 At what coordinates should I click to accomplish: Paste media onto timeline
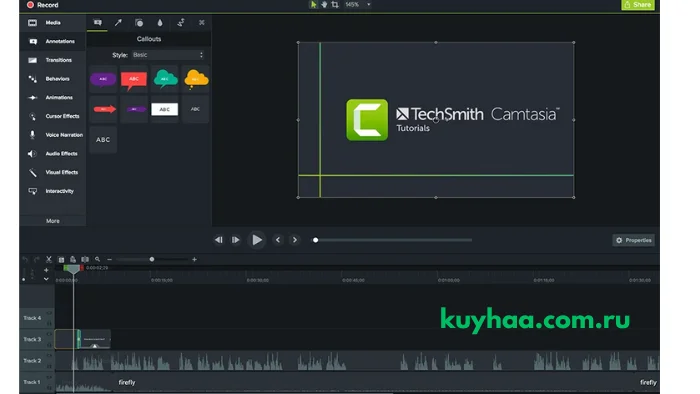click(x=73, y=259)
